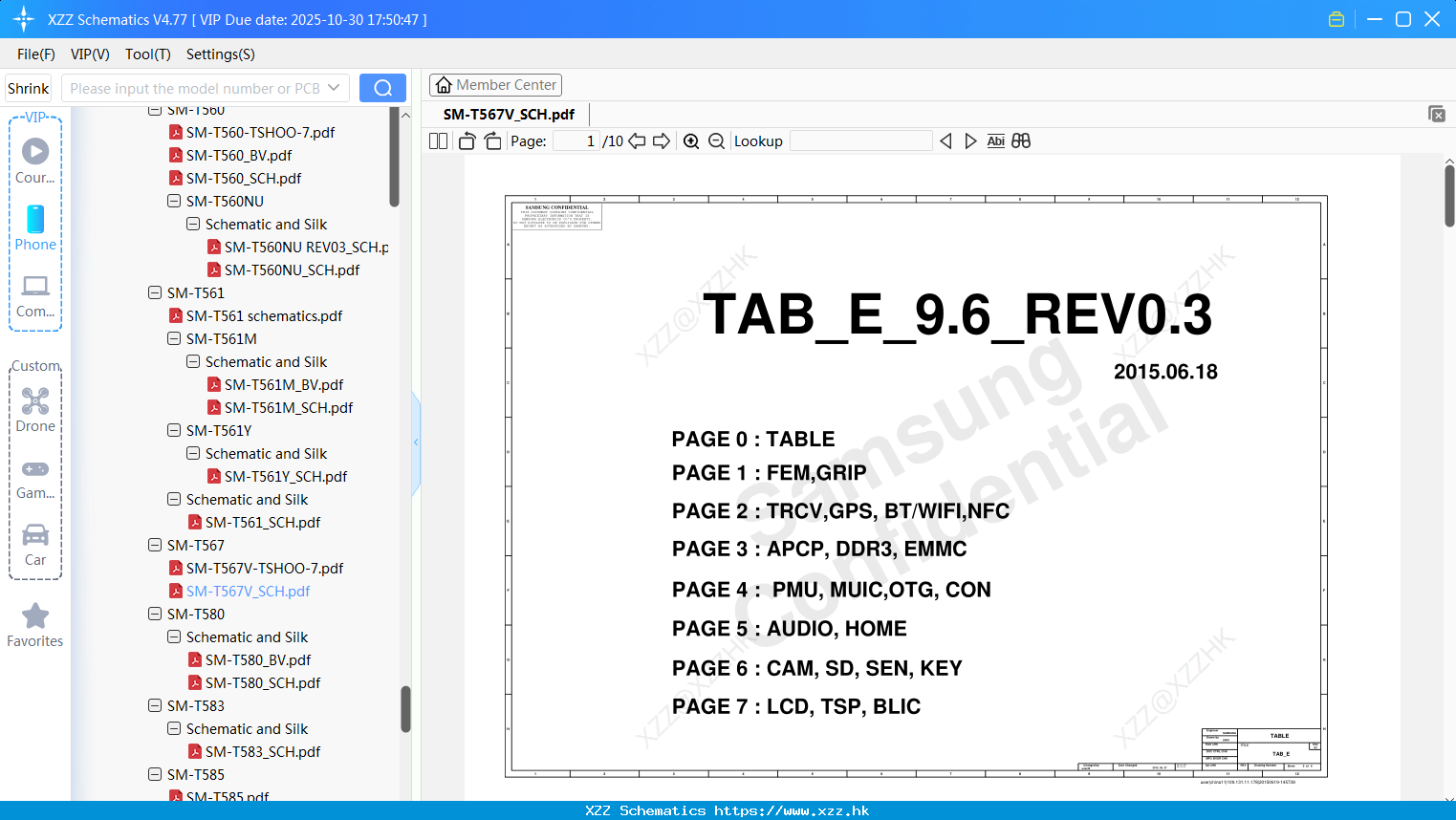Collapse the SM-T585 node
The height and width of the screenshot is (820, 1456).
155,774
